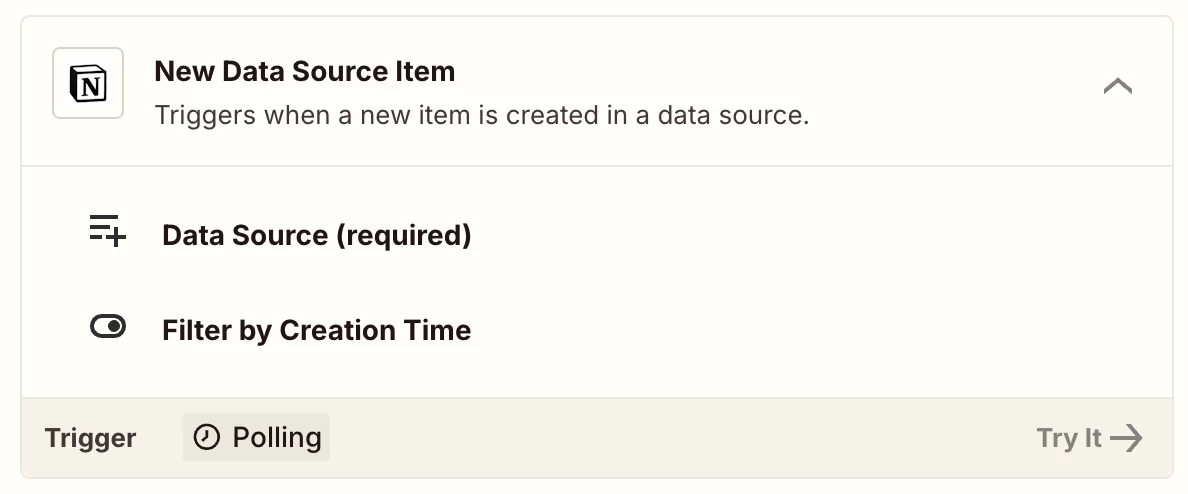This screenshot has height=494, width=1188.
Task: Click the words "Creation Time" in the filter row
Action: click(x=375, y=331)
